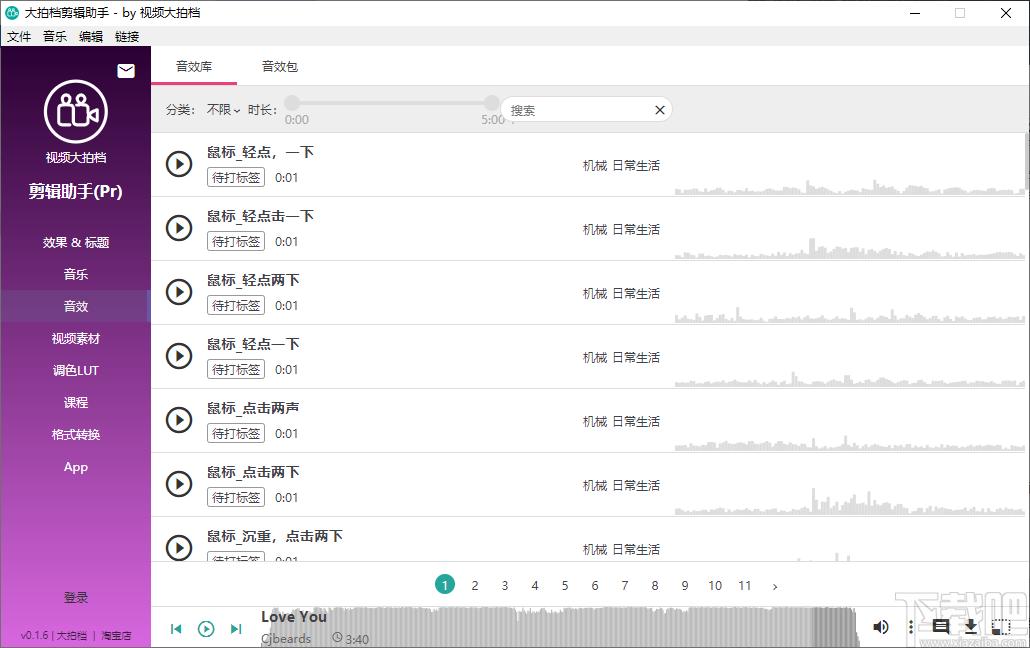Click the download arrow icon in player bar
This screenshot has width=1030, height=648.
pos(970,627)
